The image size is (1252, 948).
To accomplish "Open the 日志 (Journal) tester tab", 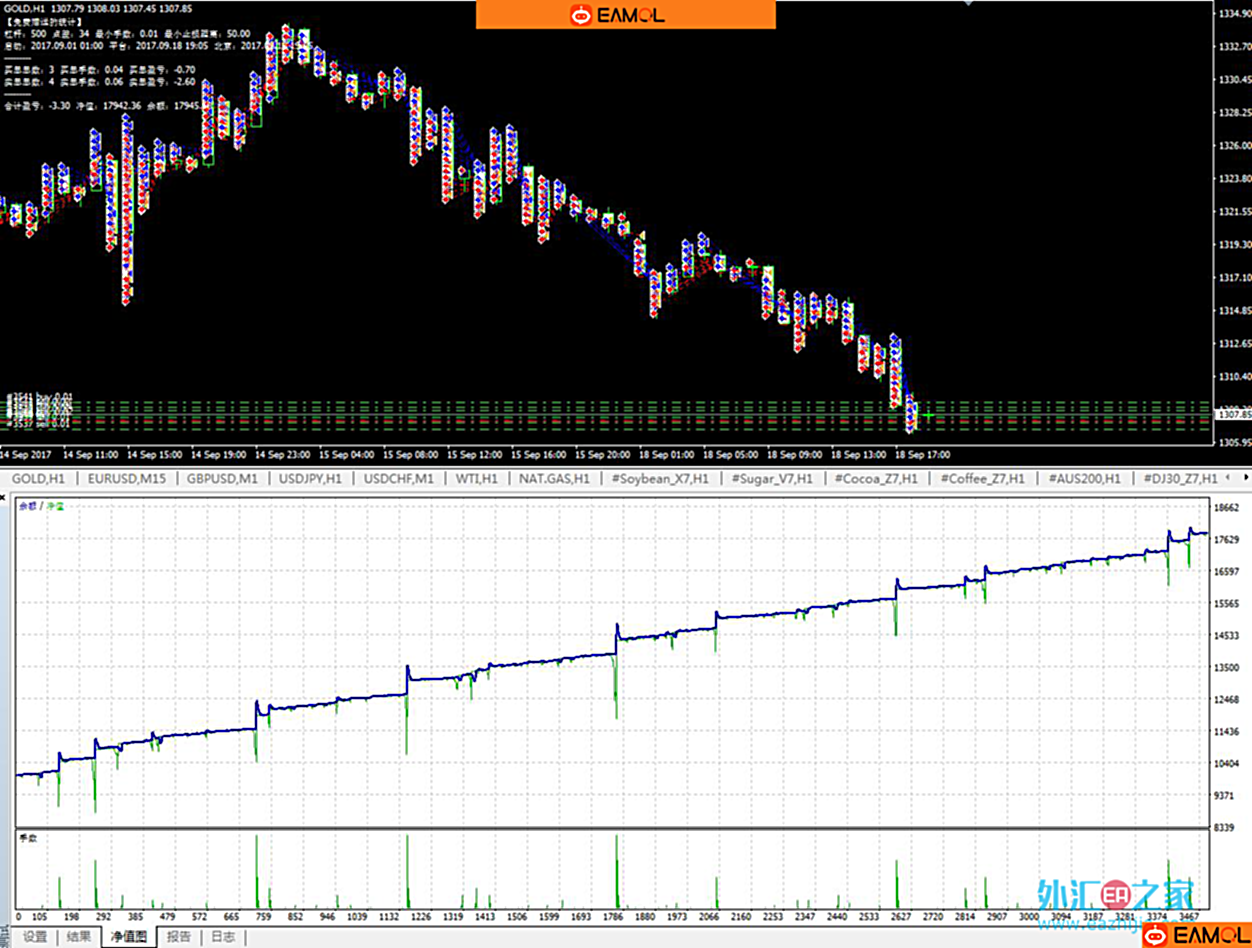I will click(x=223, y=937).
